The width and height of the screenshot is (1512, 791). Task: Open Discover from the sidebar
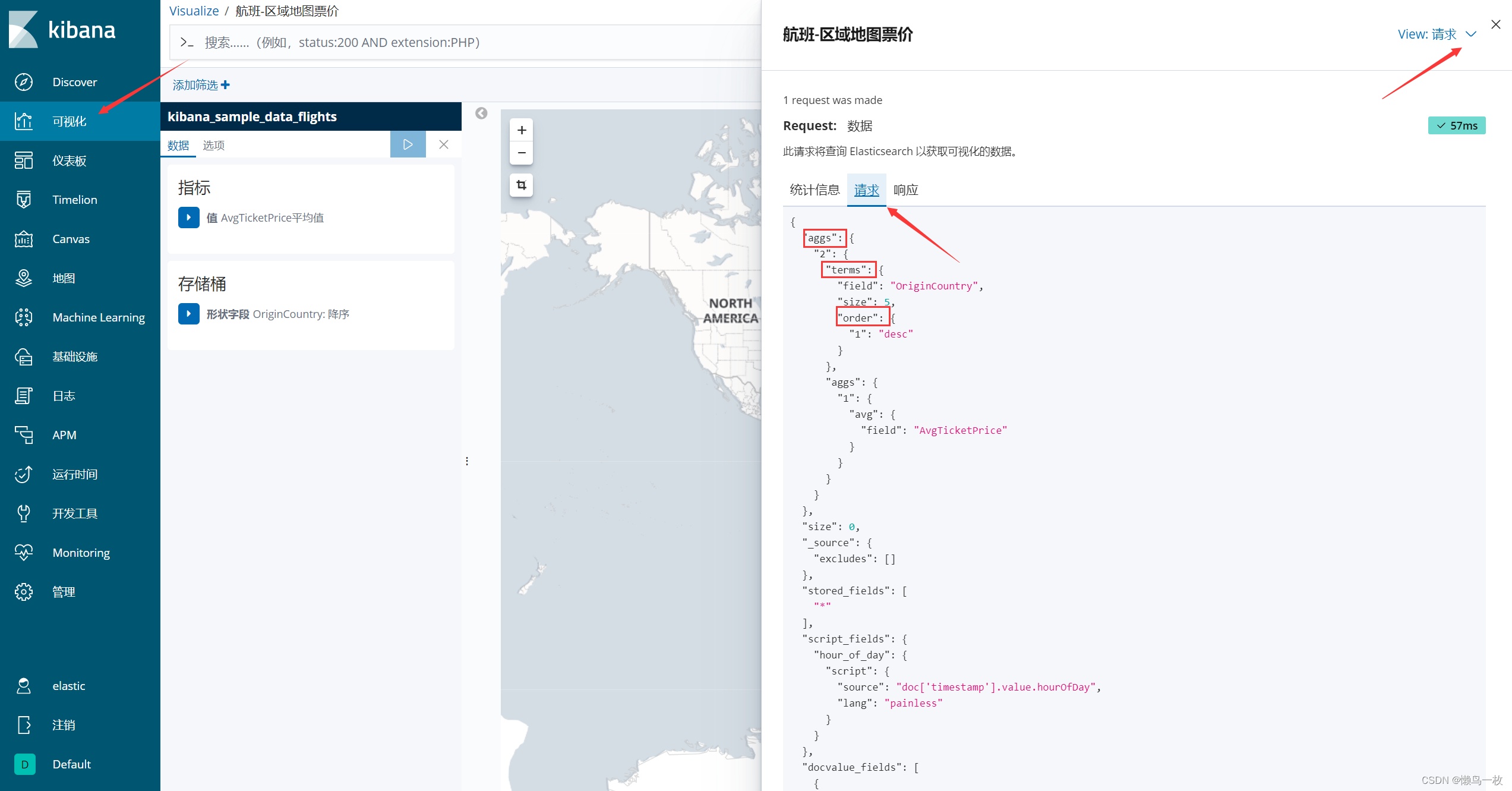click(74, 82)
